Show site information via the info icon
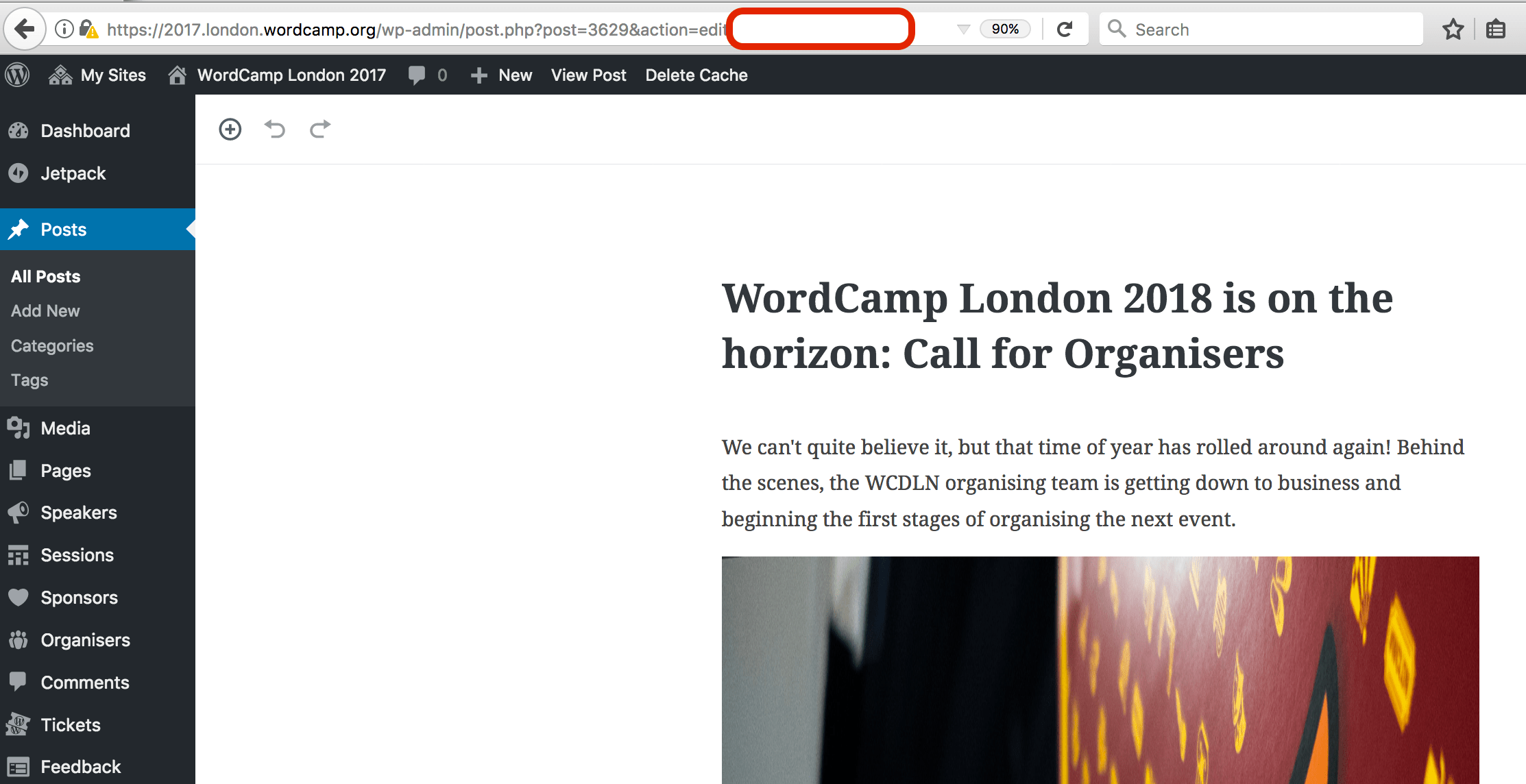The height and width of the screenshot is (784, 1526). [64, 29]
